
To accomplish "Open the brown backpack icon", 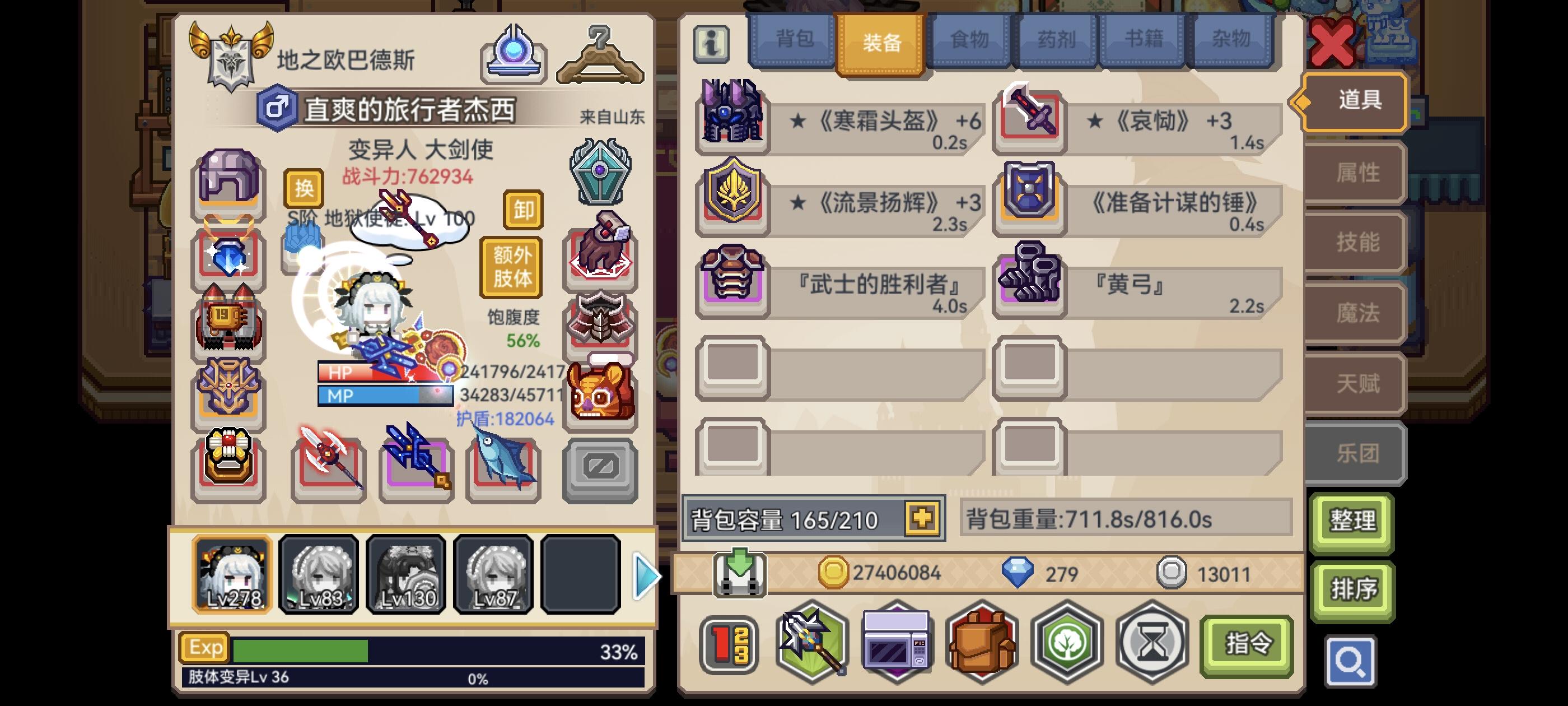I will pyautogui.click(x=982, y=642).
